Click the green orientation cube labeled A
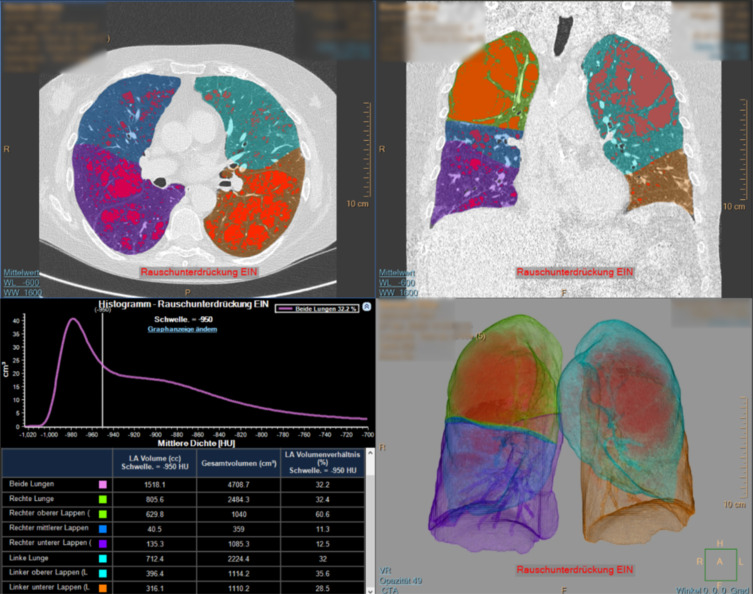This screenshot has width=753, height=594. tap(719, 563)
